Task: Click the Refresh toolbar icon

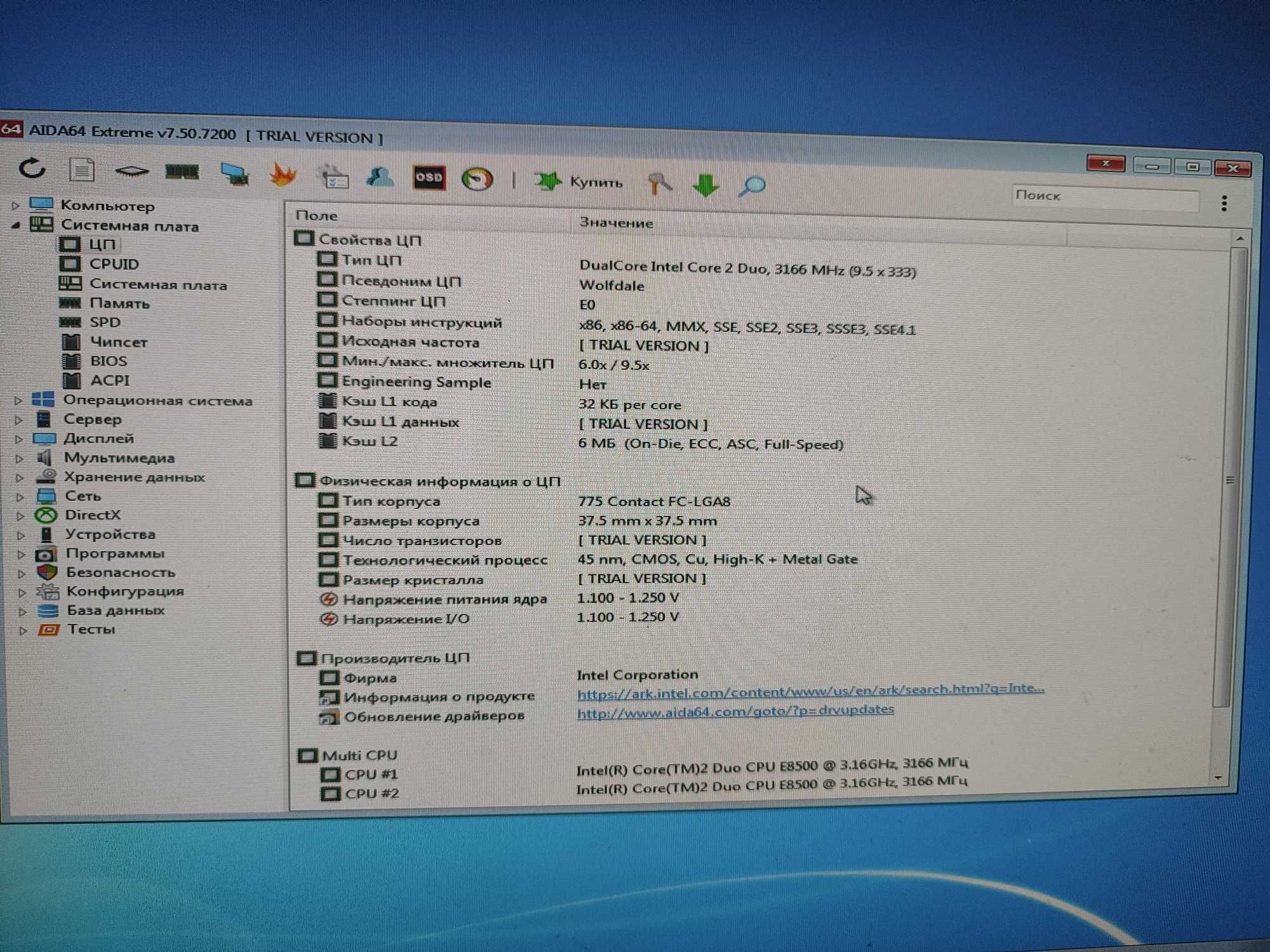Action: [x=32, y=169]
